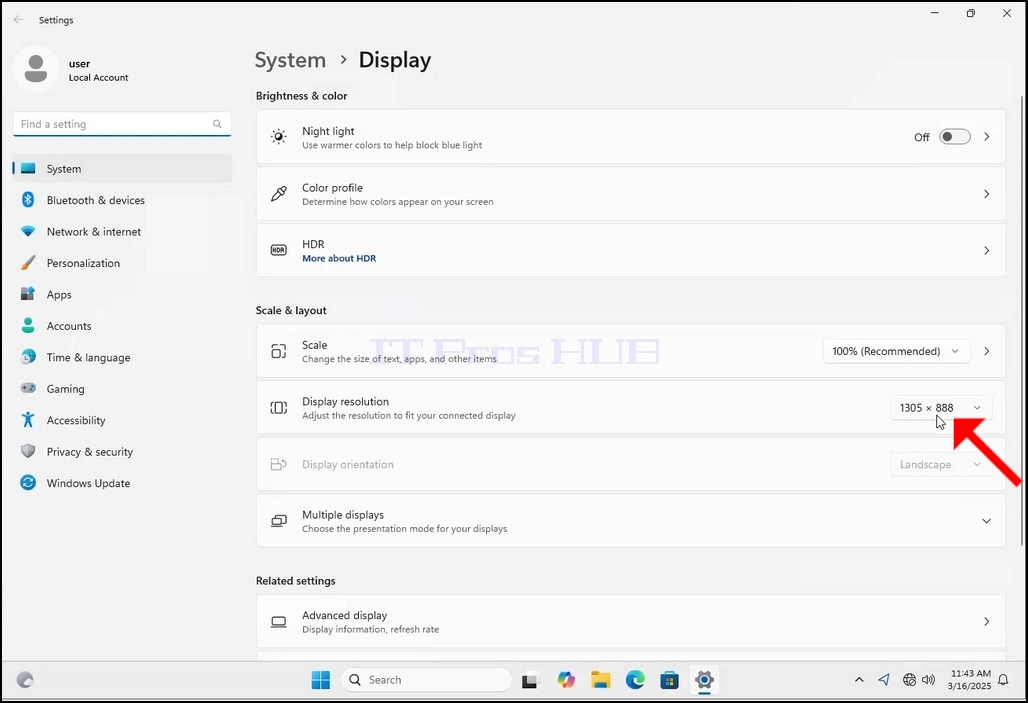1028x703 pixels.
Task: Click the Night light sun icon
Action: [x=279, y=136]
